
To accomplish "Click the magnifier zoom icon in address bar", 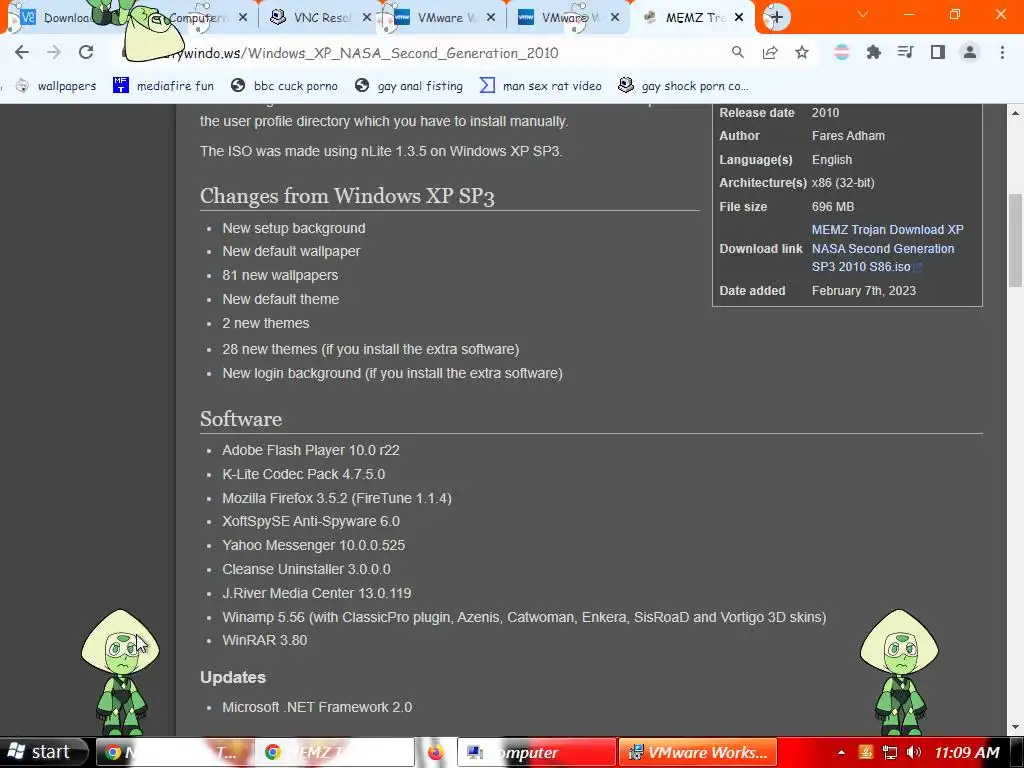I will [x=737, y=52].
